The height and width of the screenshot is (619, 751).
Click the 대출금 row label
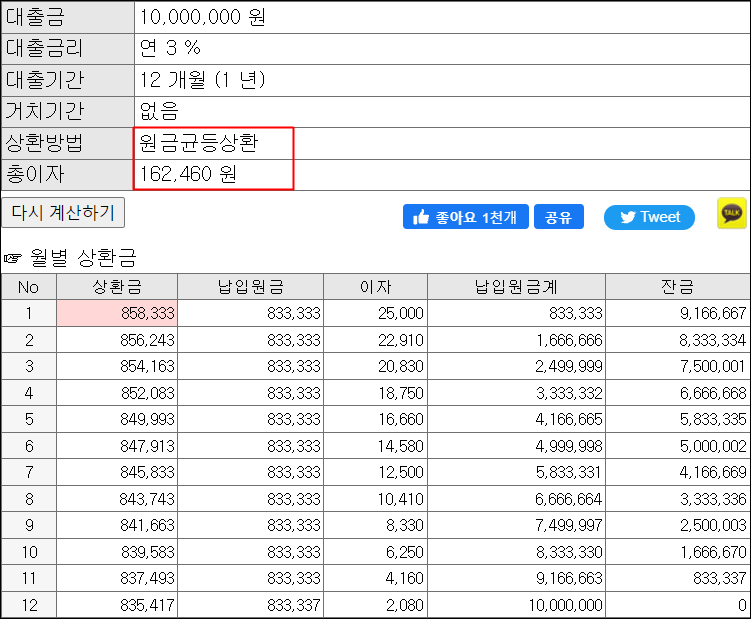(x=68, y=17)
